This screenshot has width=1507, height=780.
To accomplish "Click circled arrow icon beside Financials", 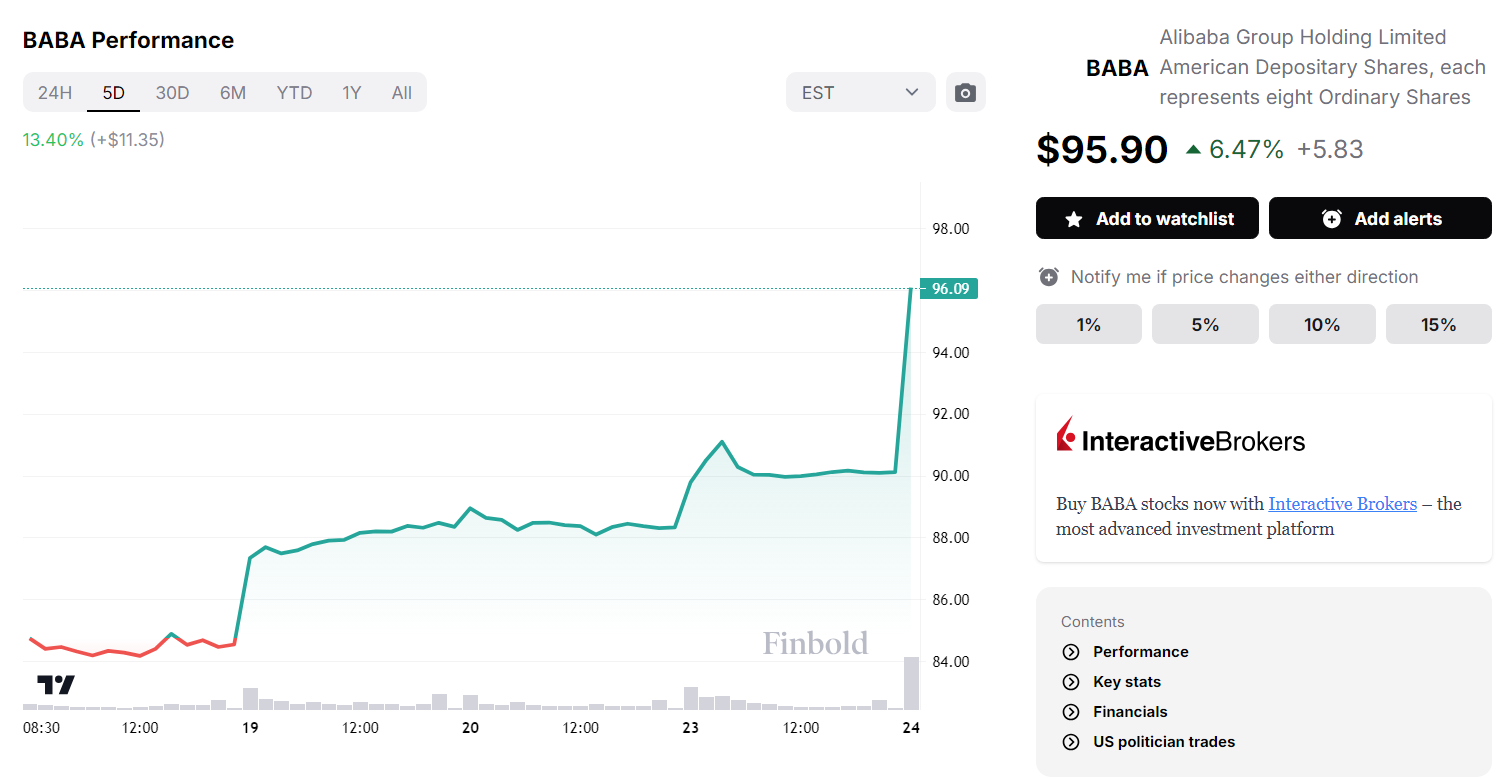I will [x=1071, y=712].
